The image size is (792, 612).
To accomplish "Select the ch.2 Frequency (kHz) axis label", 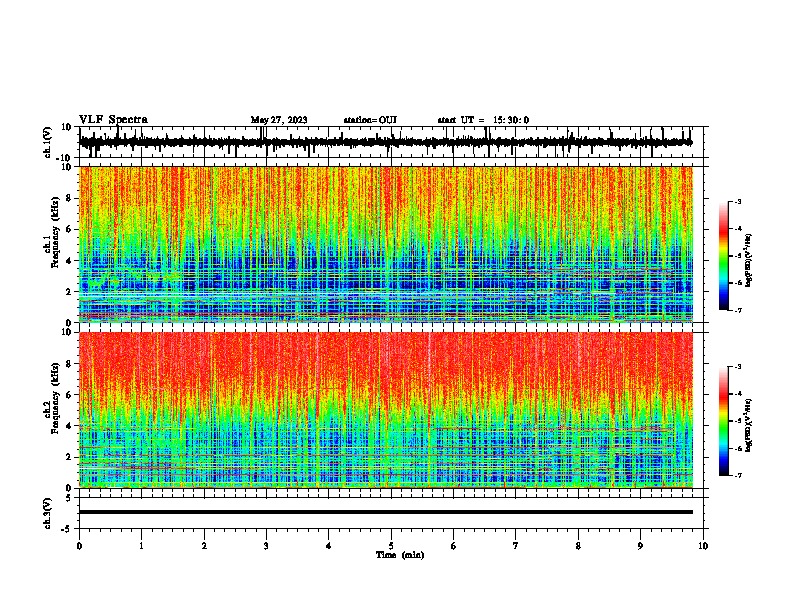I will tap(54, 398).
